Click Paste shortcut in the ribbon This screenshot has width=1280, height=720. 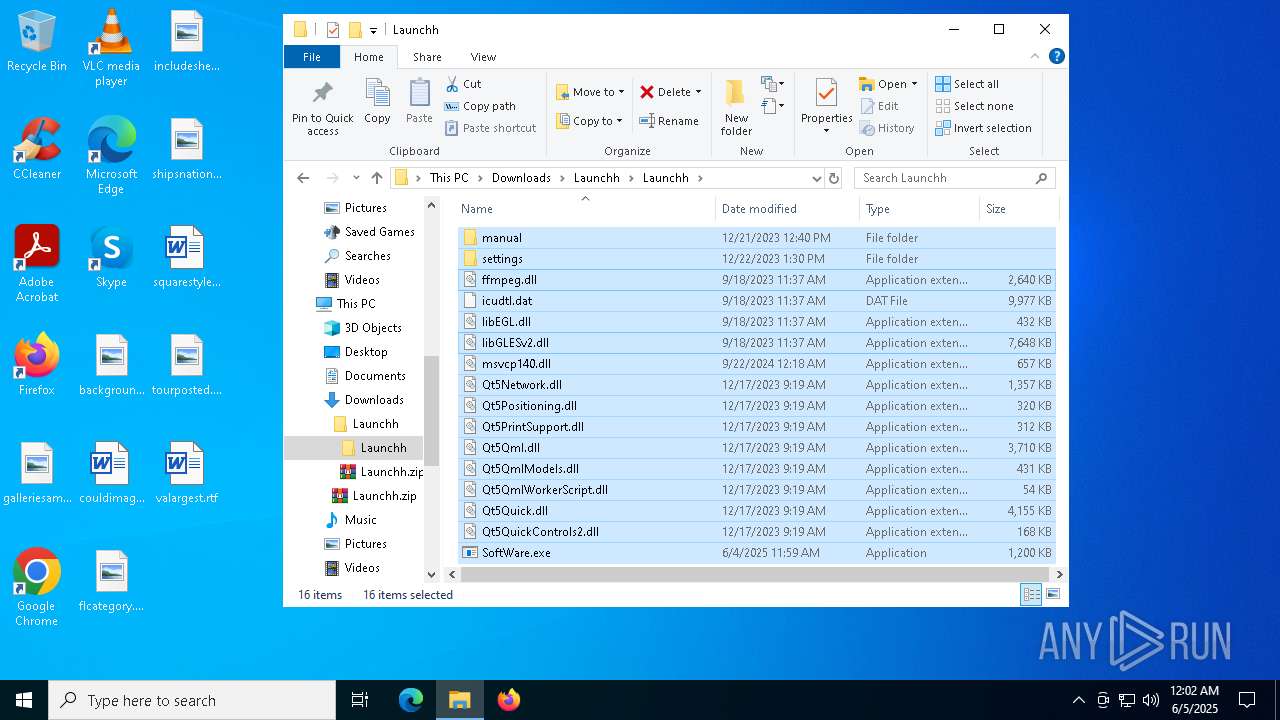490,128
